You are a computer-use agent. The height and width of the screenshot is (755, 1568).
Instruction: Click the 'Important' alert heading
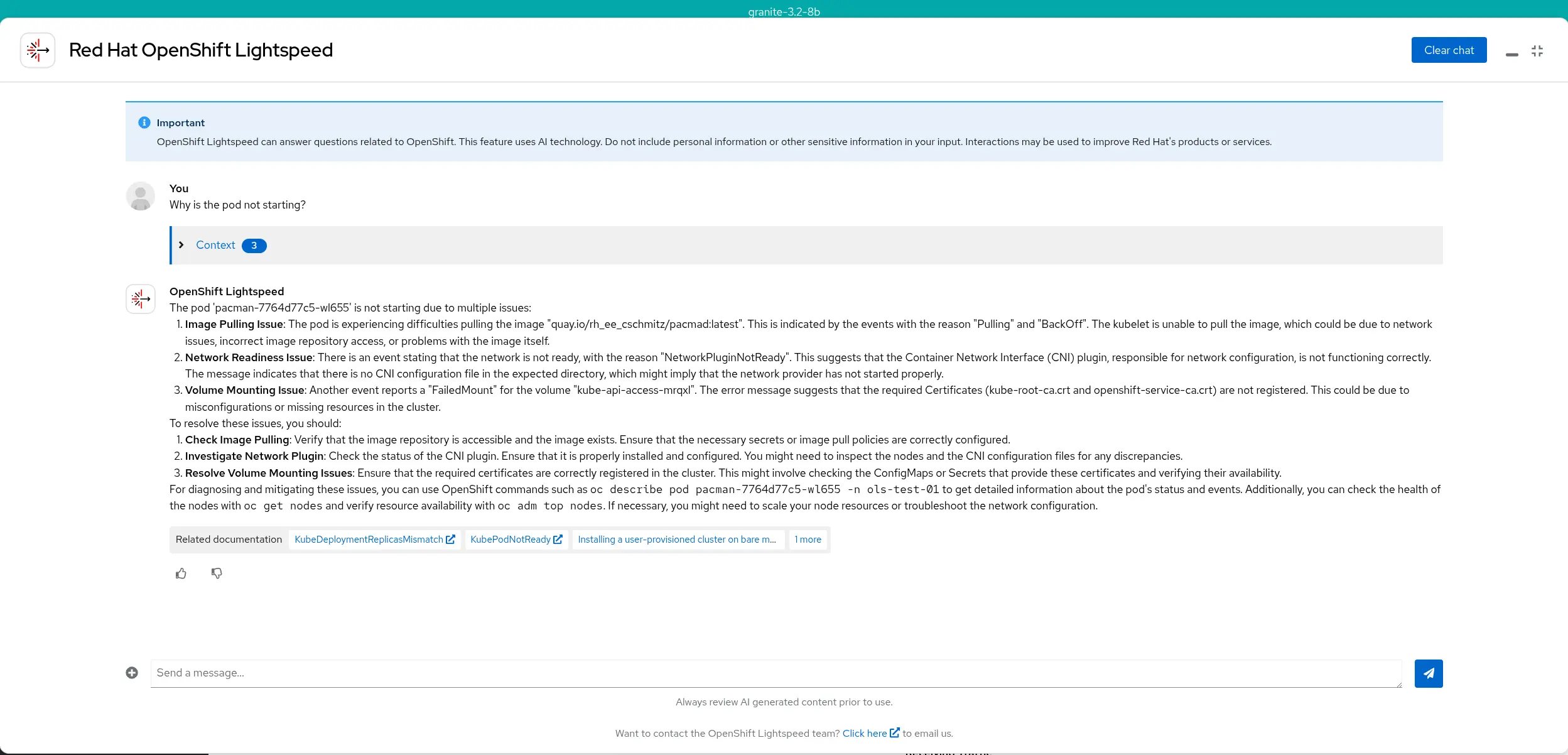click(x=181, y=123)
